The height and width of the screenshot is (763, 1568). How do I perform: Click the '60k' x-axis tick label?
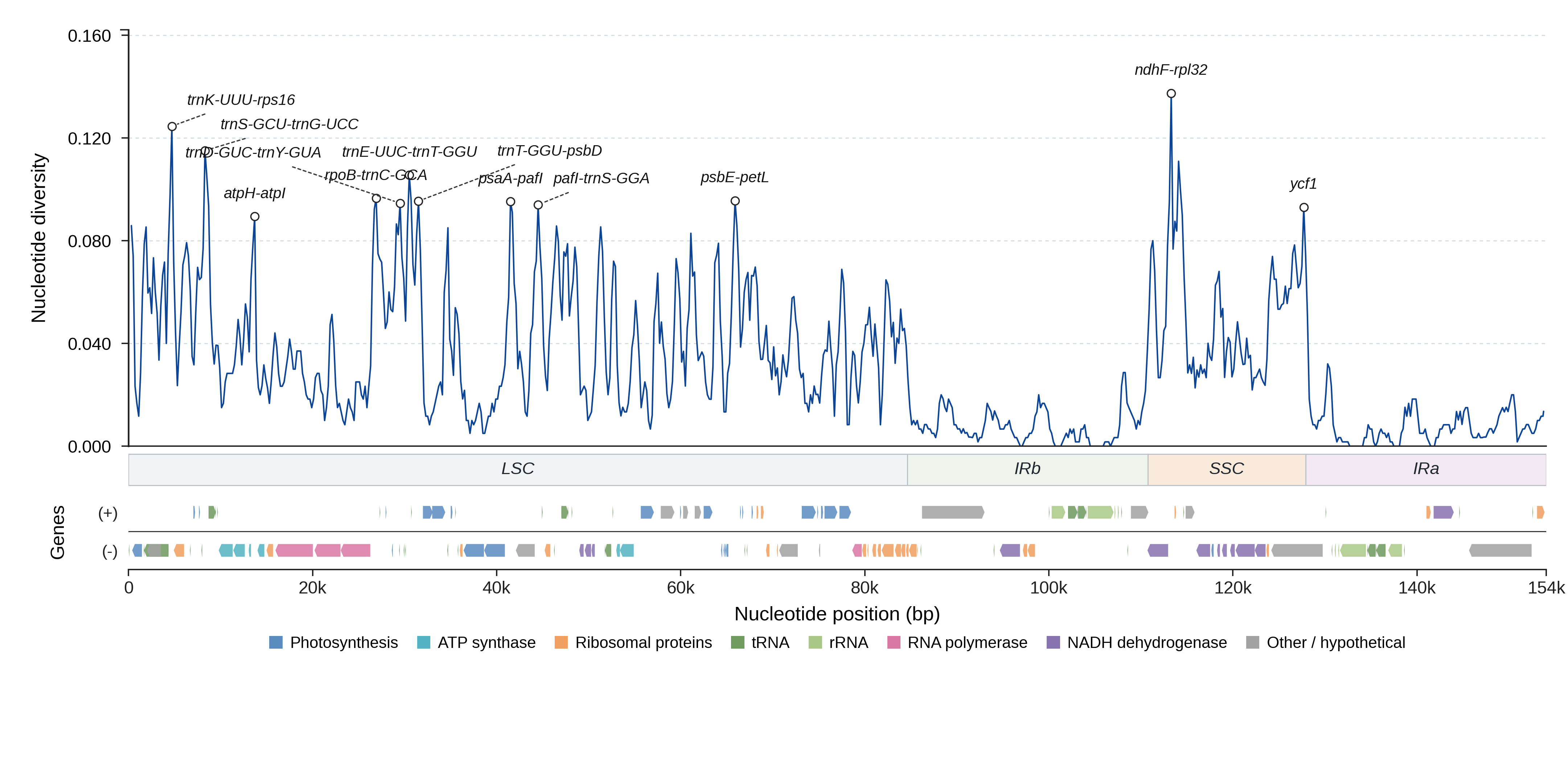681,588
